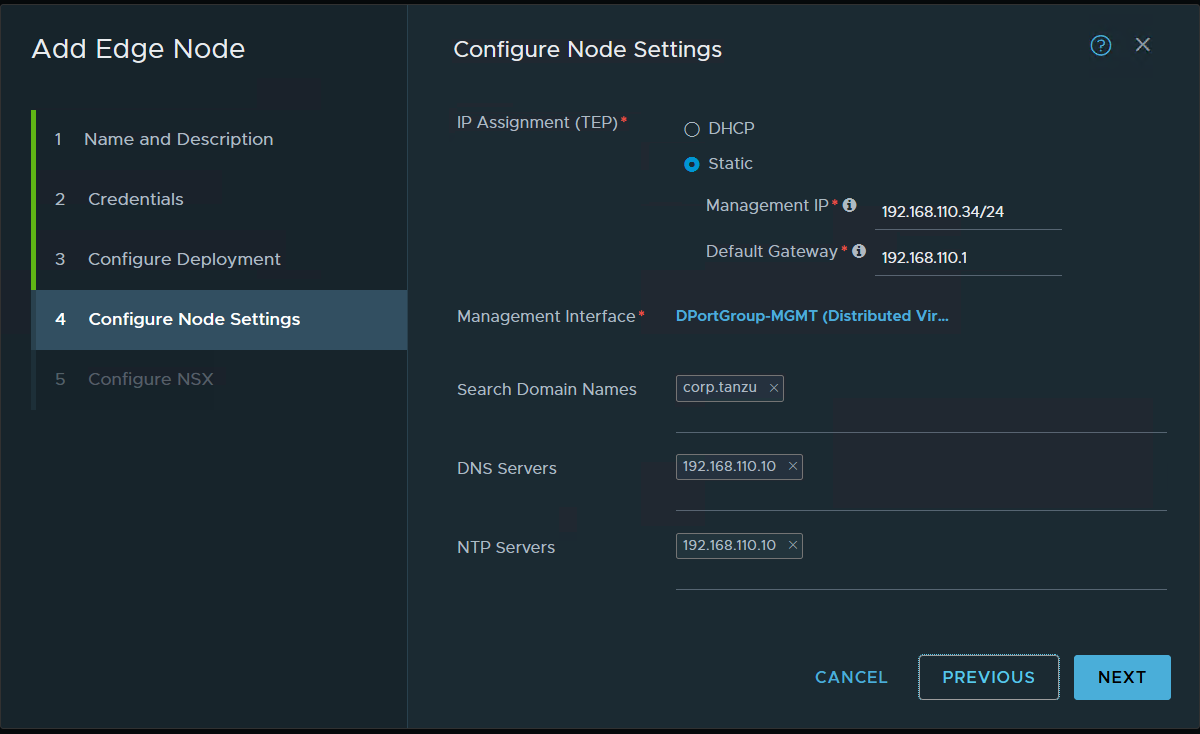1200x734 pixels.
Task: Go to step 1 Name and Description
Action: point(178,139)
